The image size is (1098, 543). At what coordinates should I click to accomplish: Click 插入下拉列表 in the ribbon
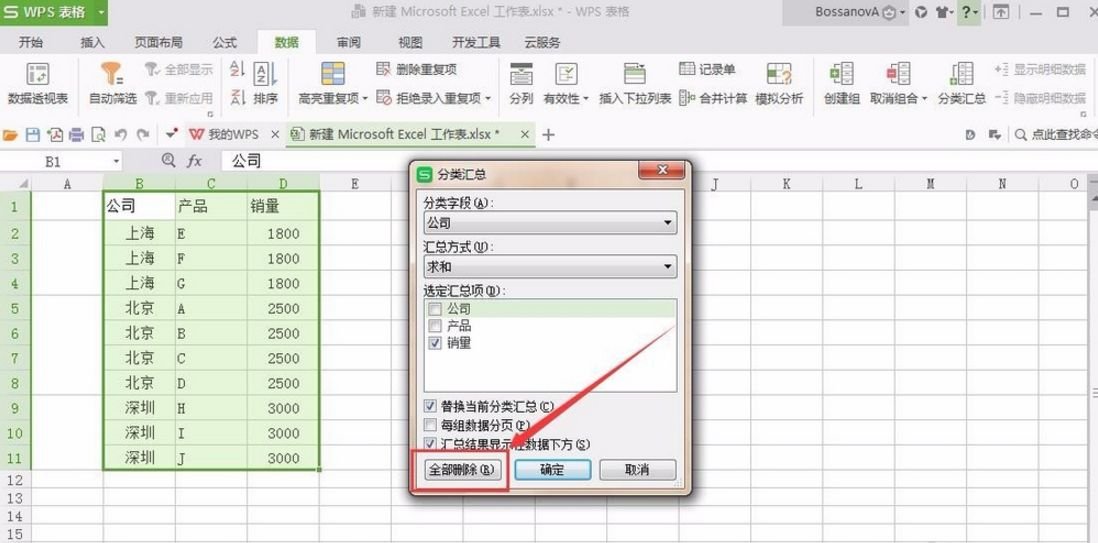[635, 83]
